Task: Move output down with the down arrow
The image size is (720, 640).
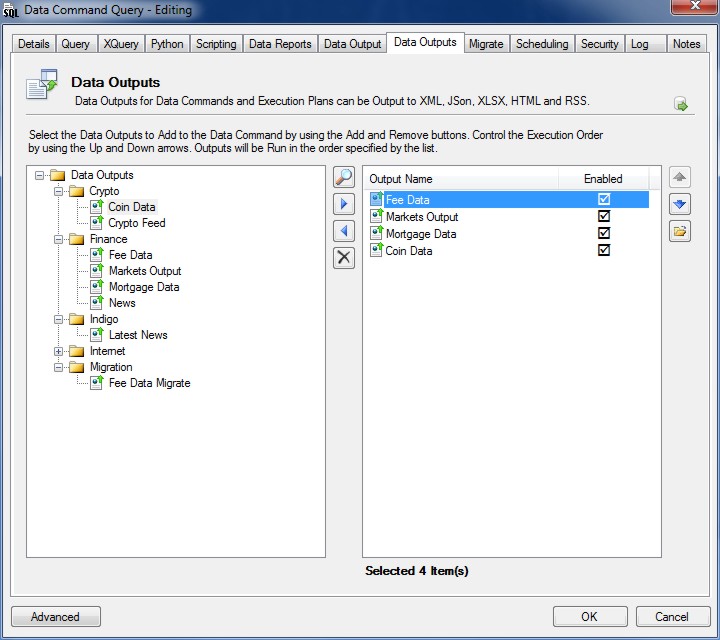Action: pos(680,205)
